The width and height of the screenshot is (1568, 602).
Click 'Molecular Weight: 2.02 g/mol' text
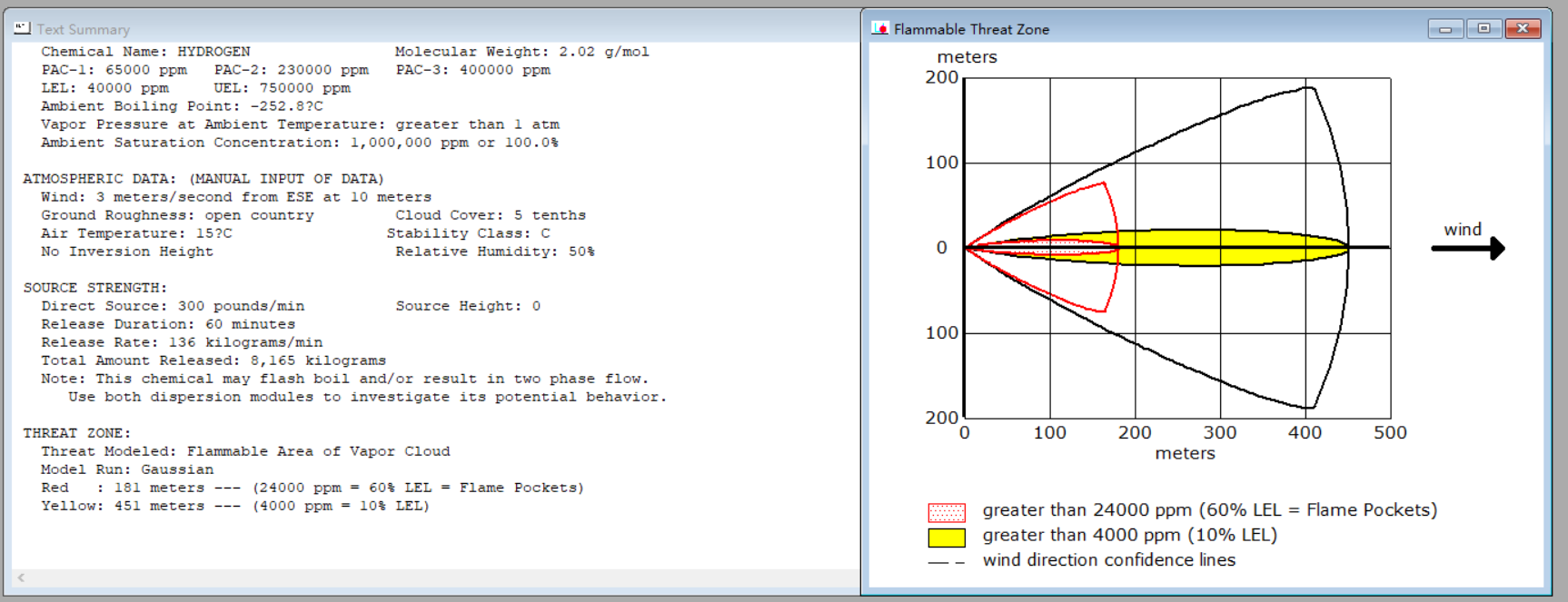coord(522,52)
